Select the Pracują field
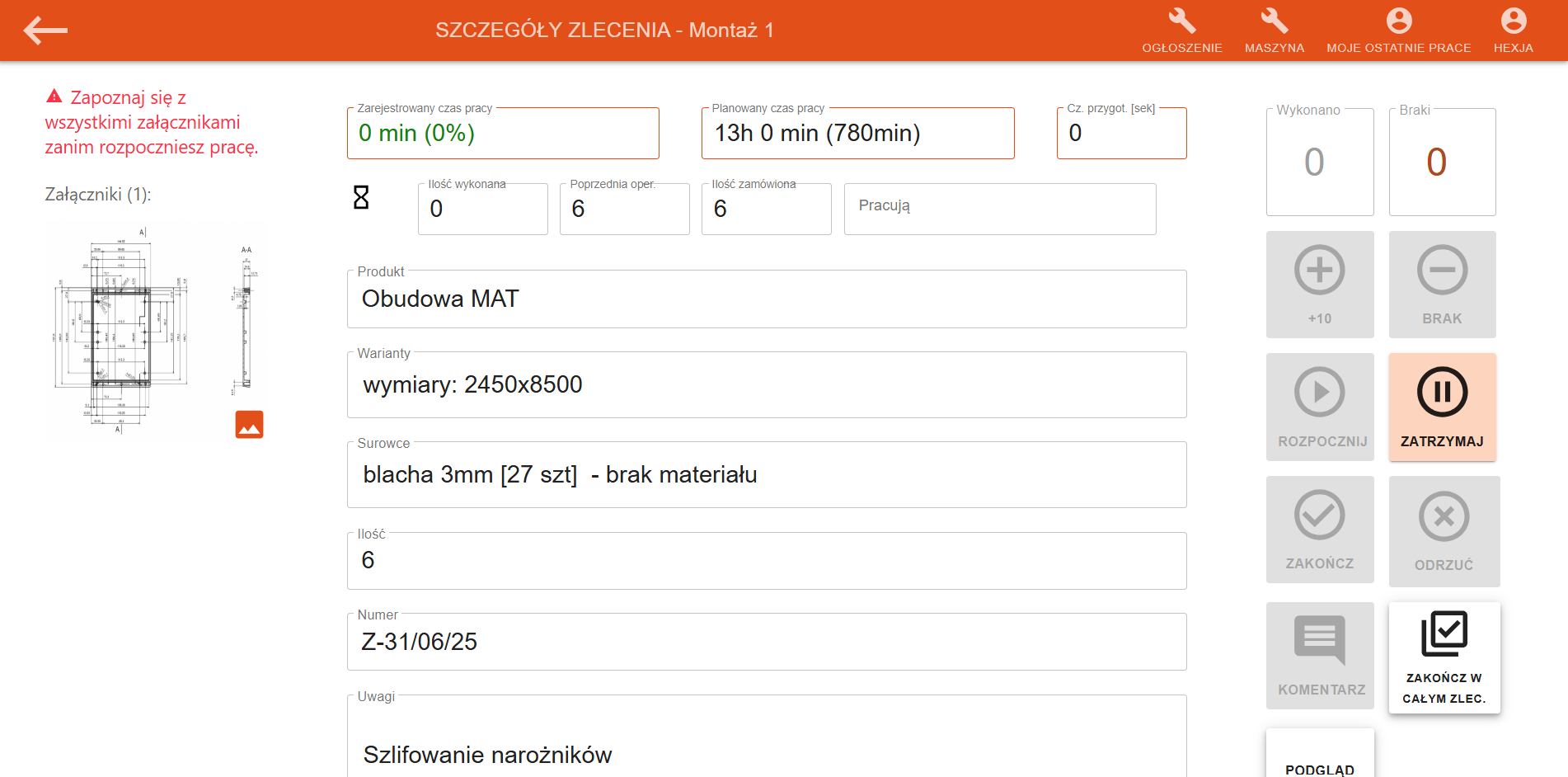This screenshot has height=777, width=1568. (x=999, y=209)
